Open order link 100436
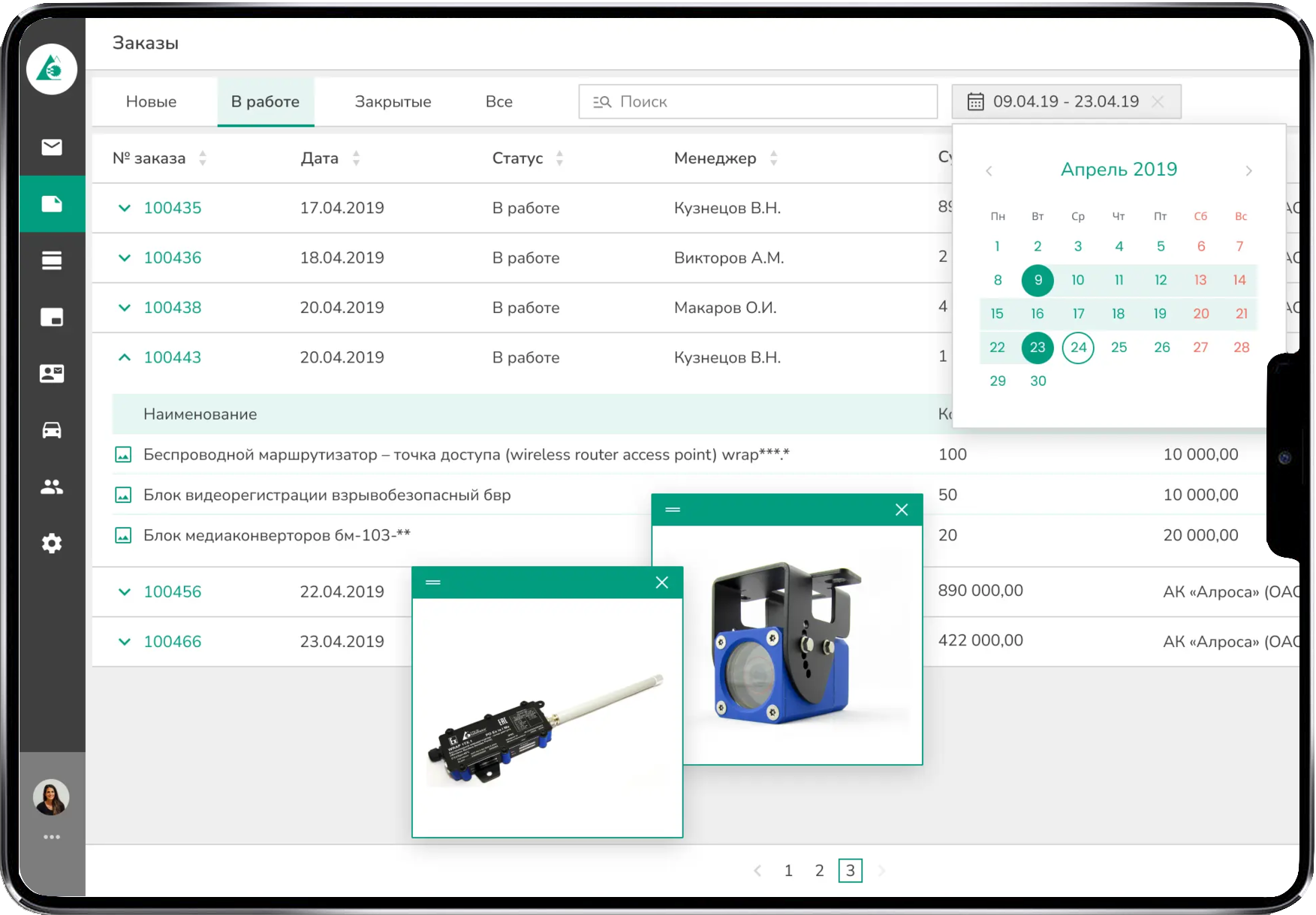 [x=172, y=257]
